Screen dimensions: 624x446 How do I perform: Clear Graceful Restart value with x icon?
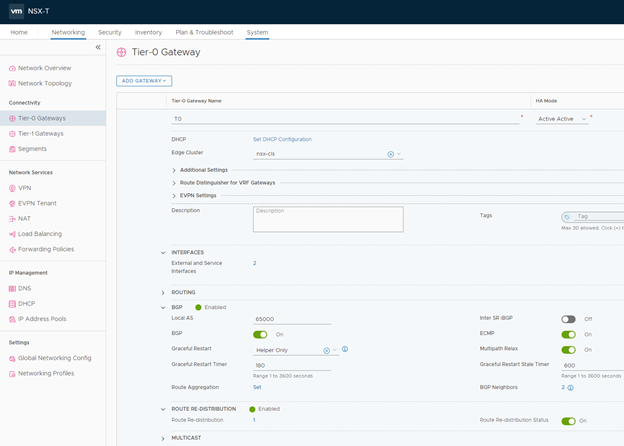tap(326, 351)
